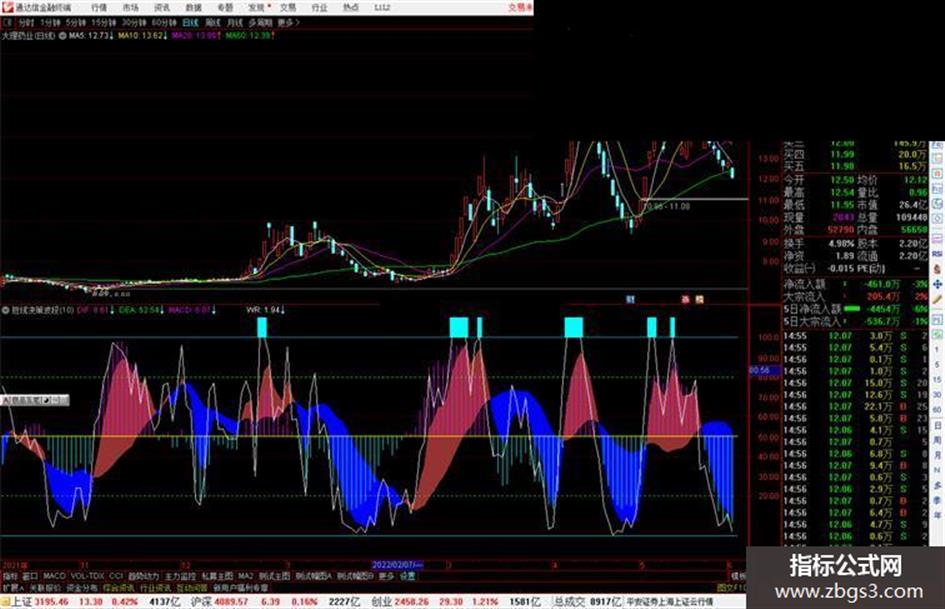Select the 1-minute shortcut in right sidebar

[x=937, y=350]
